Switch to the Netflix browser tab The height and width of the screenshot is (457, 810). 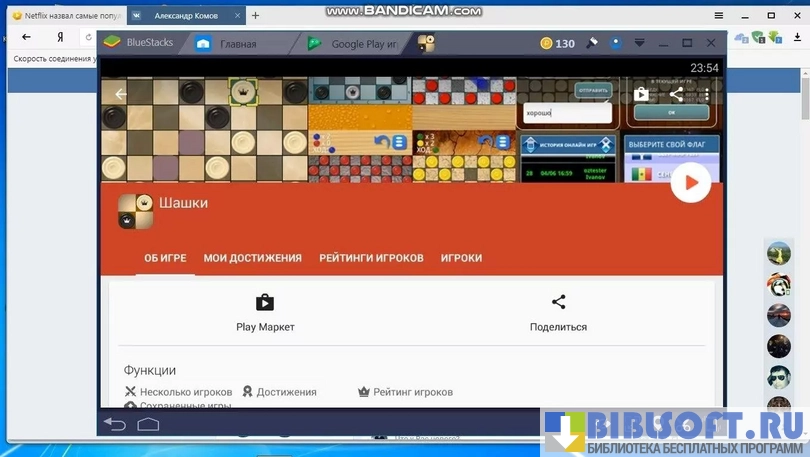click(60, 15)
